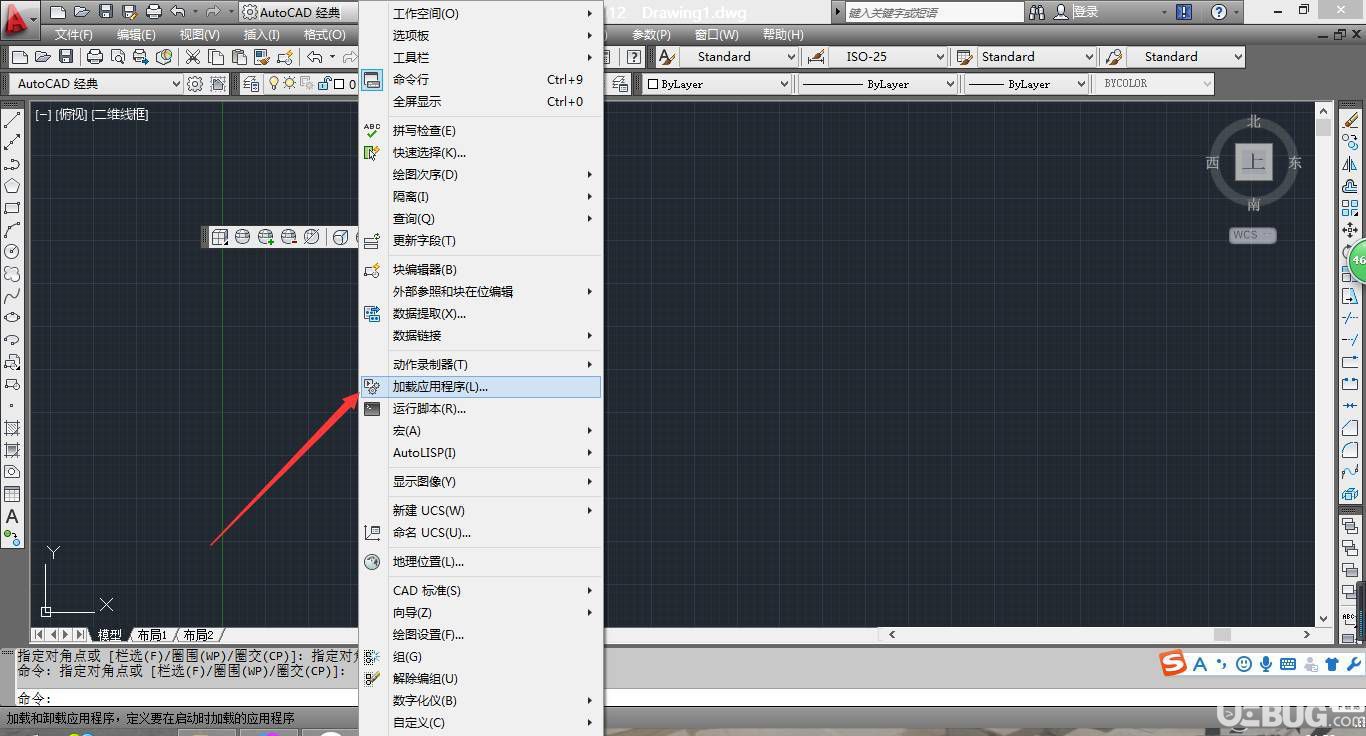Image resolution: width=1366 pixels, height=736 pixels.
Task: Open the 文件(F) menu
Action: [73, 35]
